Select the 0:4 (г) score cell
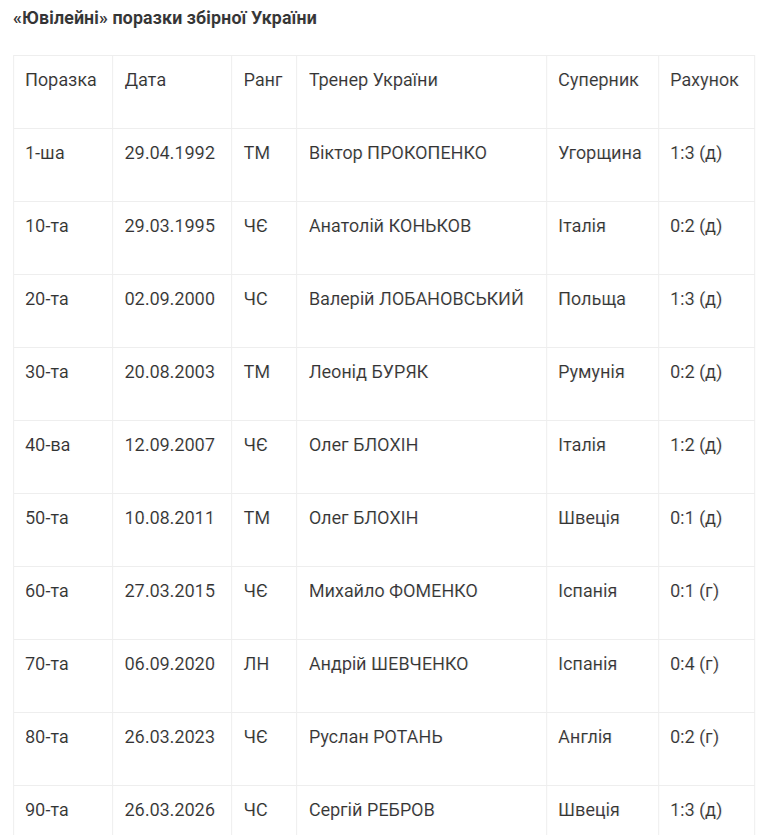This screenshot has height=835, width=766. pos(695,664)
